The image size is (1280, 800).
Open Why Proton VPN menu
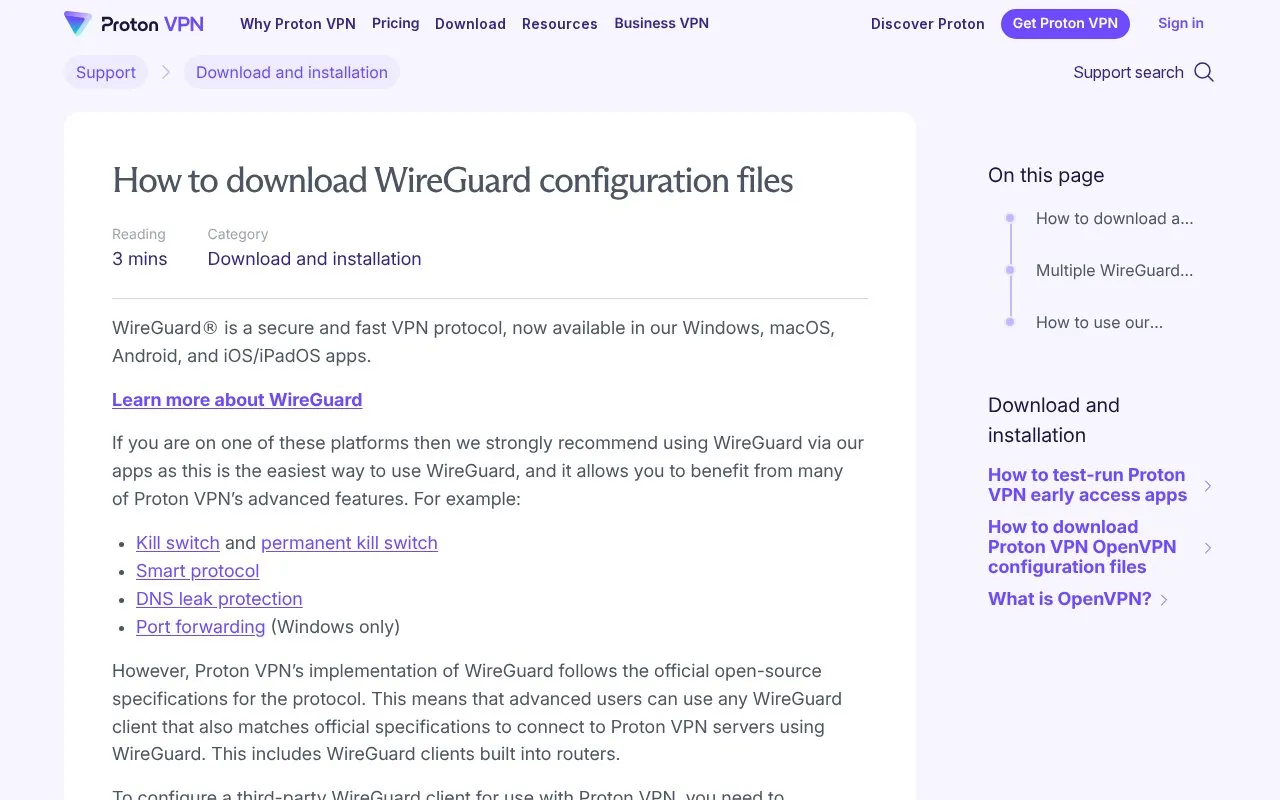point(298,23)
